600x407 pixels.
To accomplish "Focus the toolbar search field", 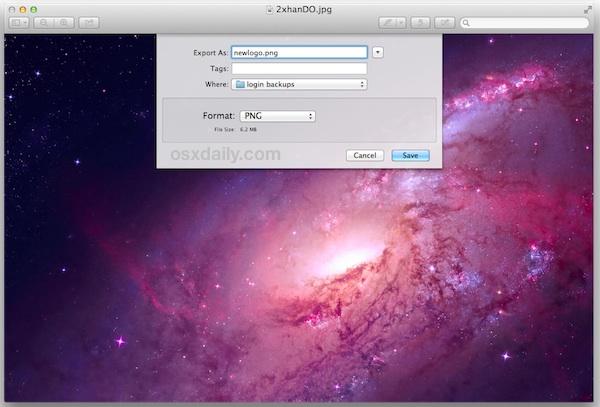I will pyautogui.click(x=524, y=23).
